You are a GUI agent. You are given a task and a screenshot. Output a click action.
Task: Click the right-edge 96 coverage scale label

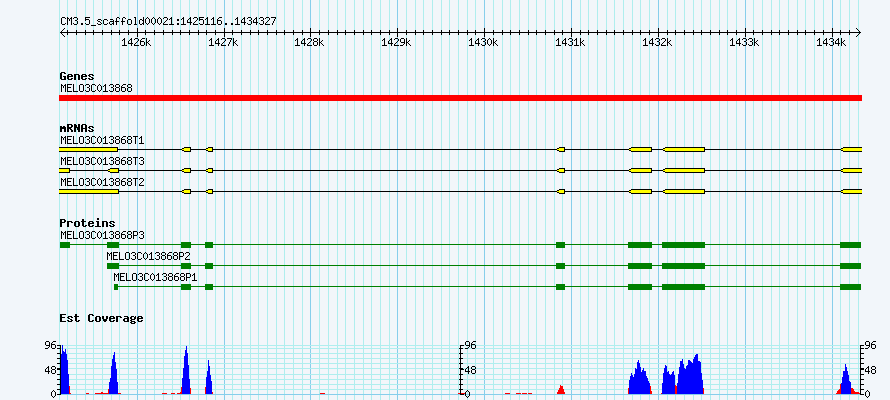point(870,345)
